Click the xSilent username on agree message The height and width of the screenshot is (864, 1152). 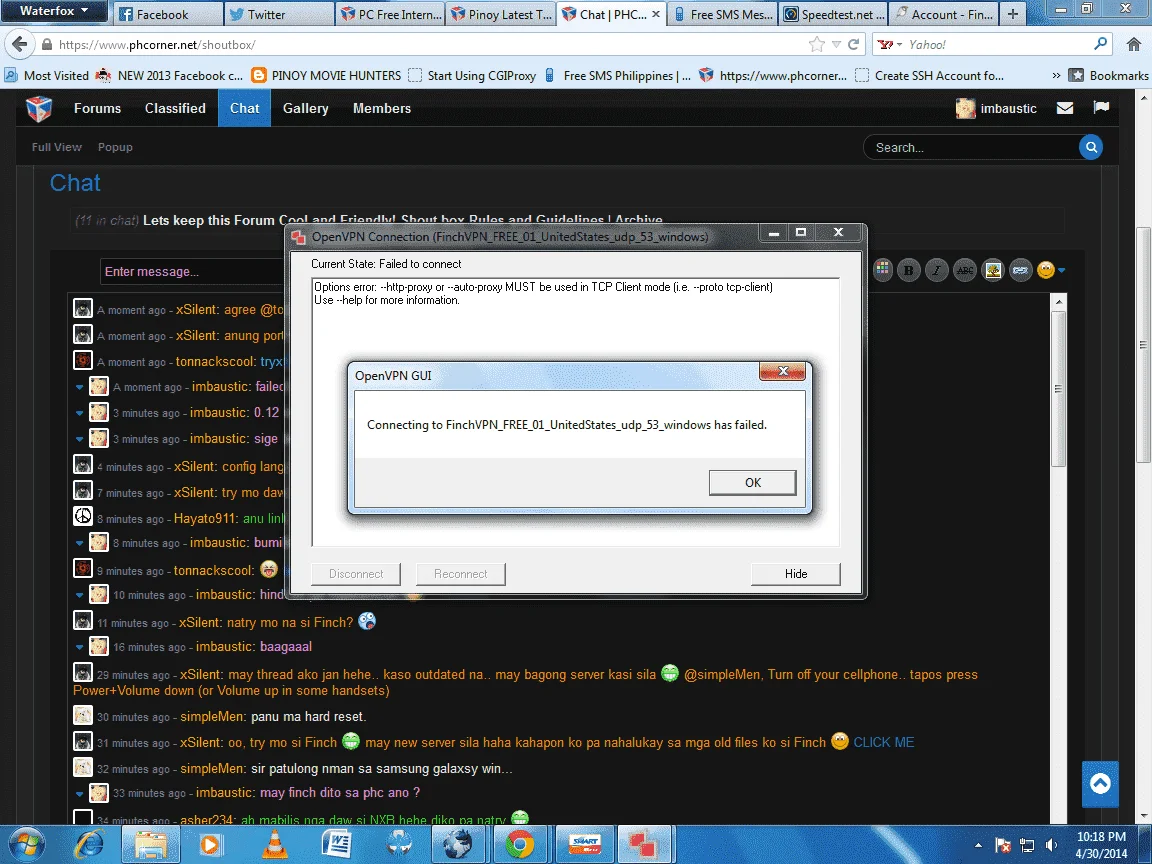(196, 310)
